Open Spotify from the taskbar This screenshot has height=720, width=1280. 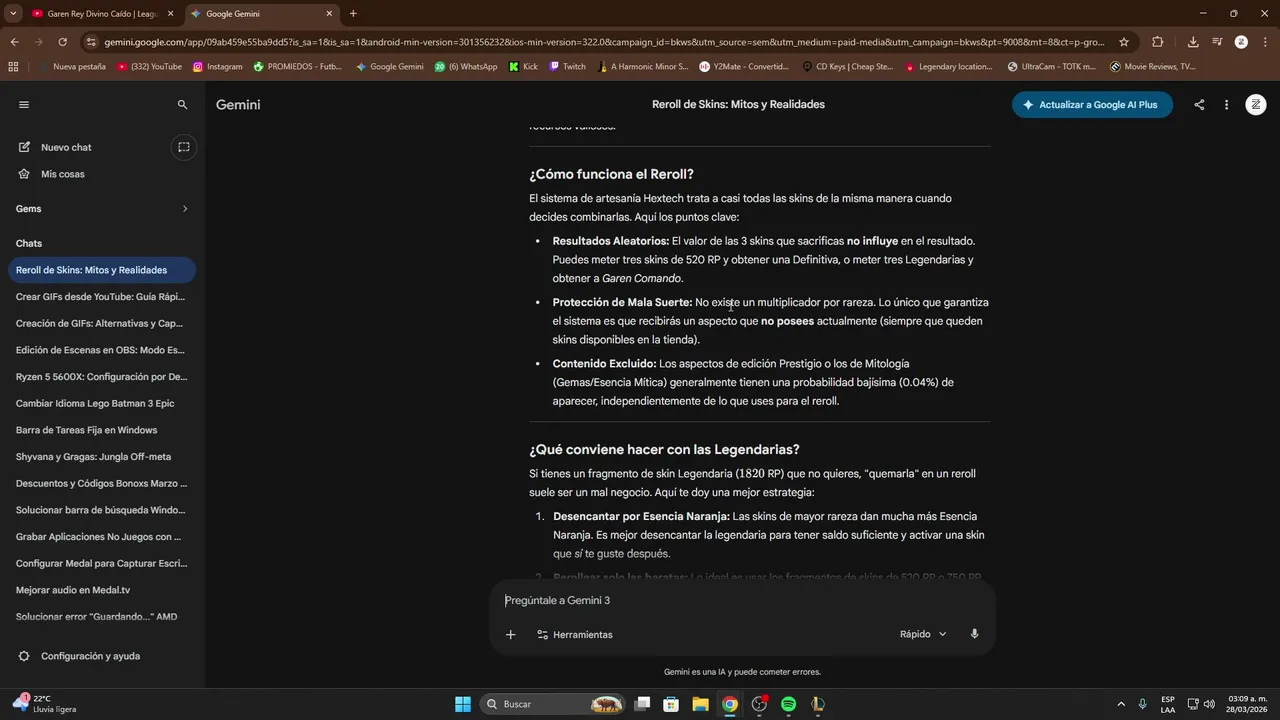(788, 704)
